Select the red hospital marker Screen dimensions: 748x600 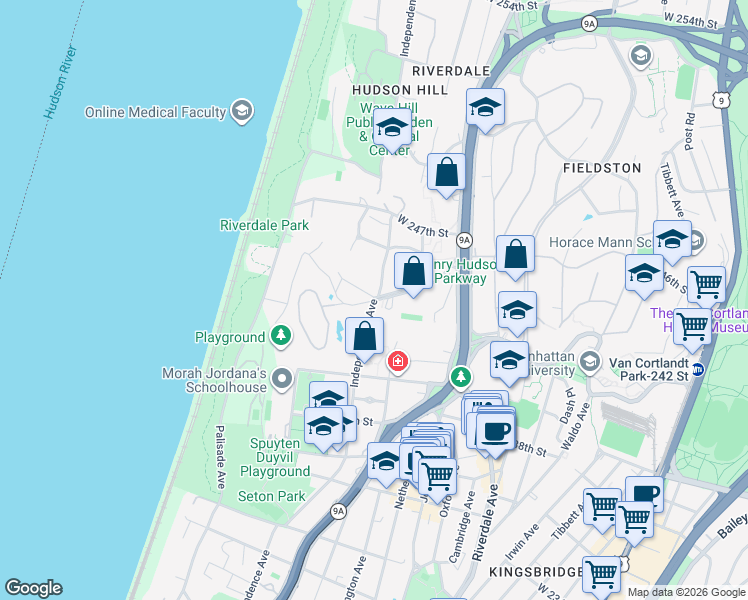click(x=397, y=362)
